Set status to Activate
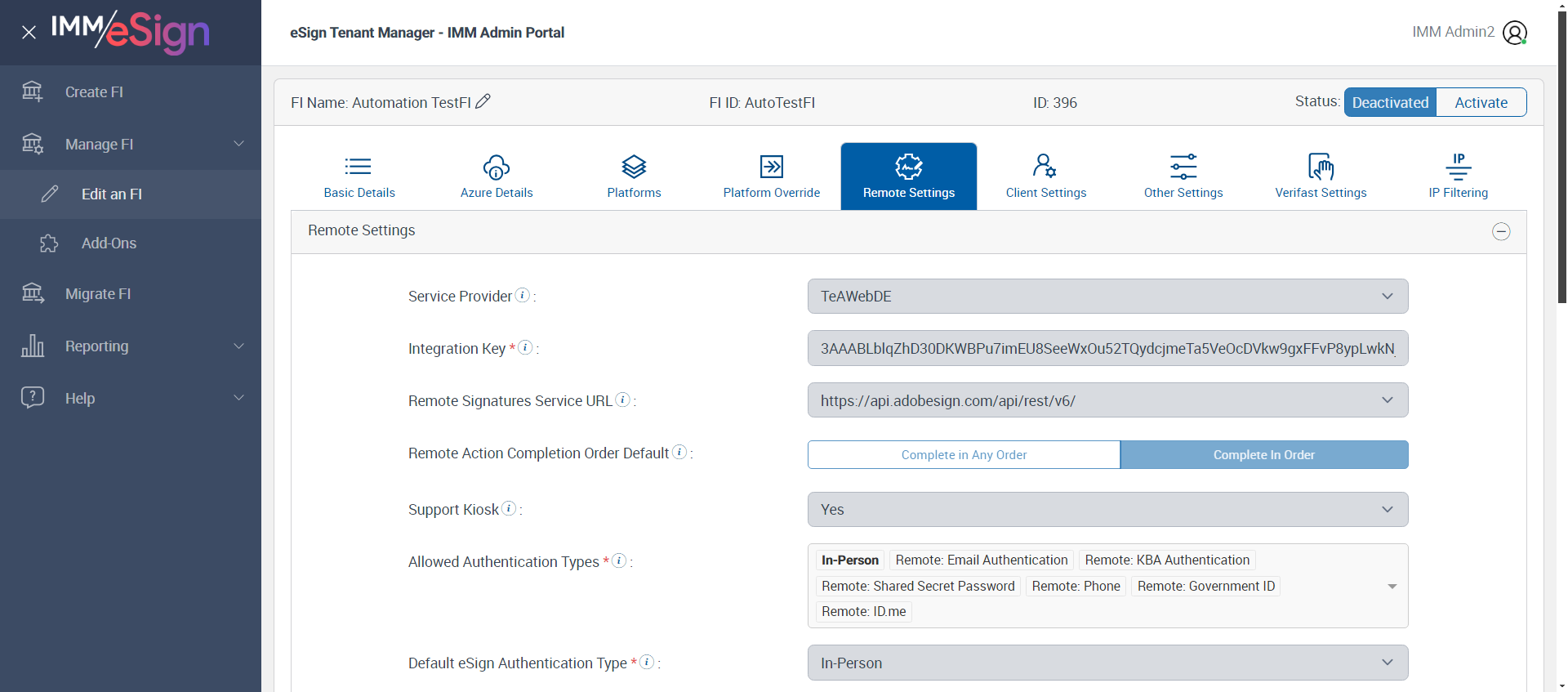 [x=1481, y=102]
